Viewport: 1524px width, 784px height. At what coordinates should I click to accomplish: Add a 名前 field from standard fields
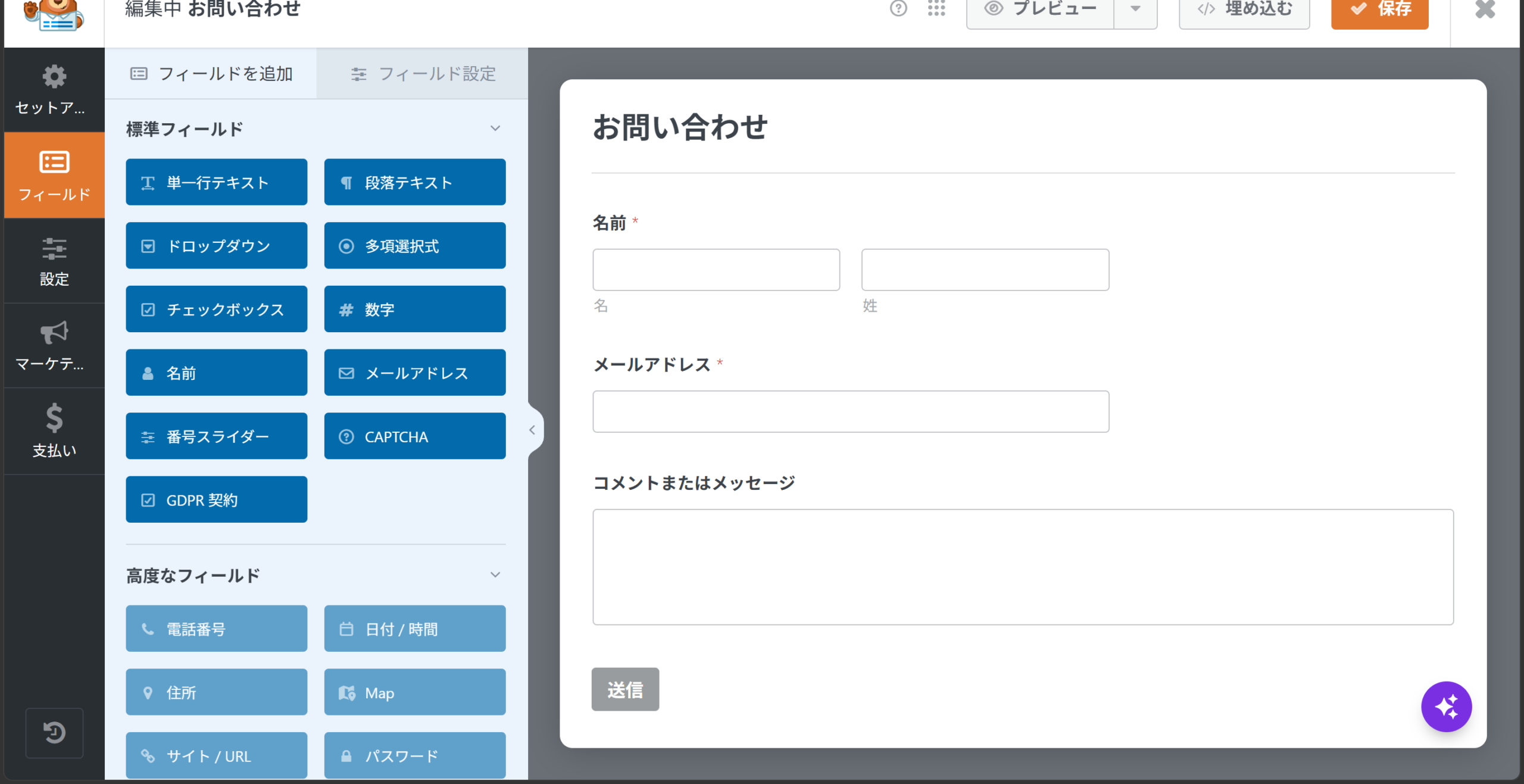coord(217,373)
